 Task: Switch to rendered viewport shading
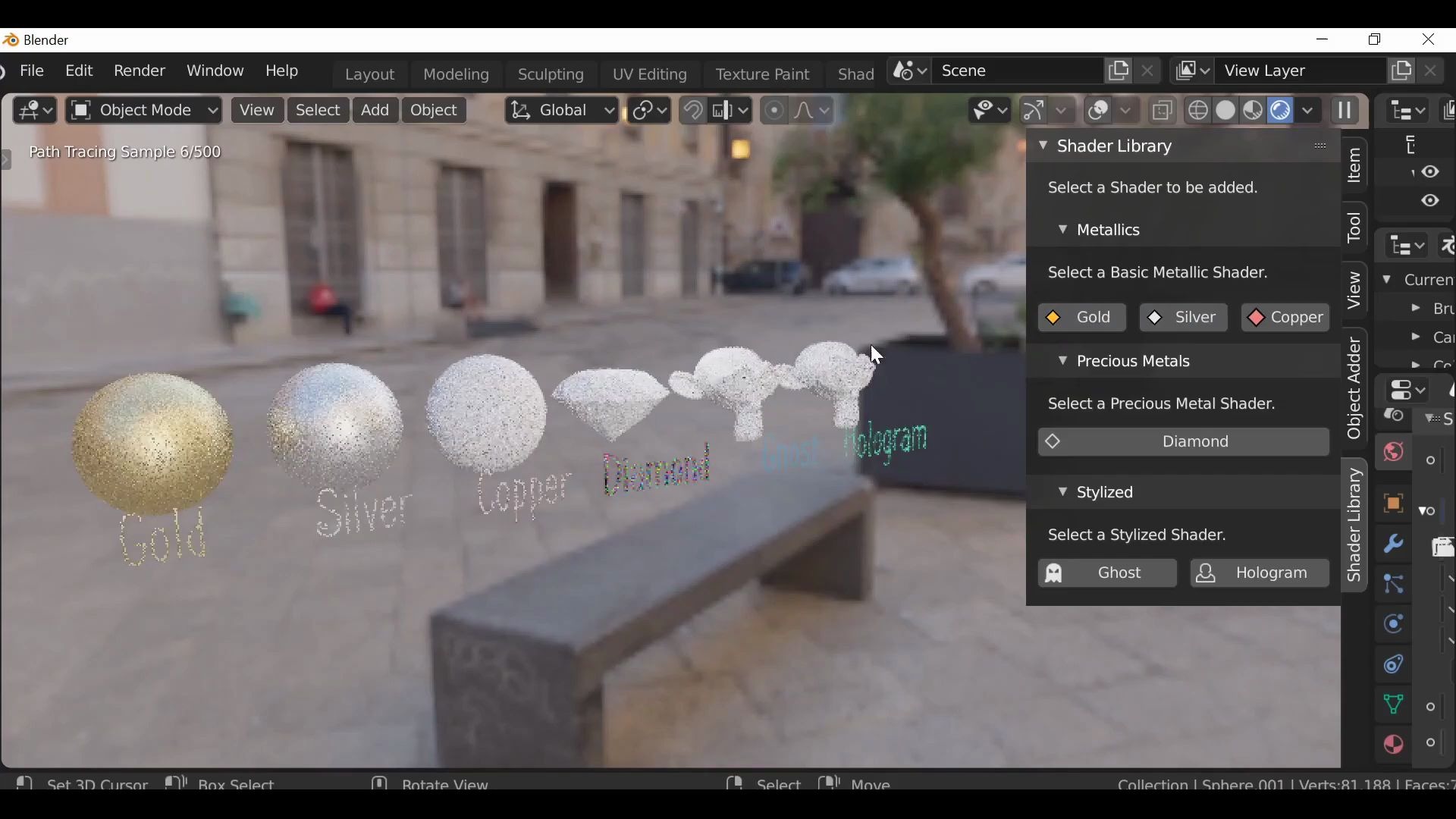1281,111
